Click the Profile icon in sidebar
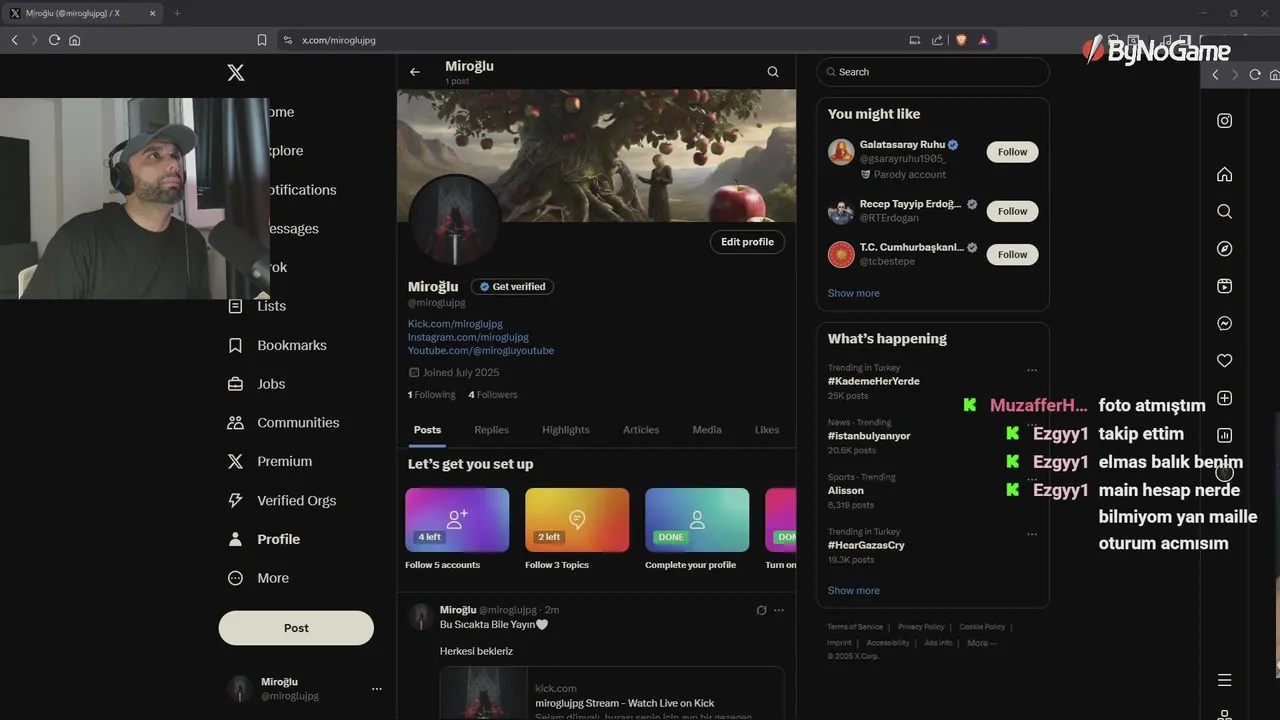 tap(236, 539)
